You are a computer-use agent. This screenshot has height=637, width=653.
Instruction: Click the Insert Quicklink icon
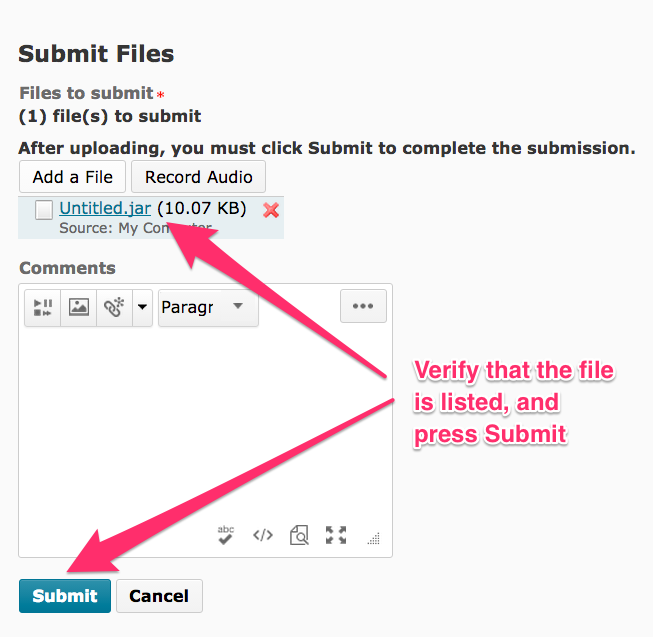(x=113, y=307)
